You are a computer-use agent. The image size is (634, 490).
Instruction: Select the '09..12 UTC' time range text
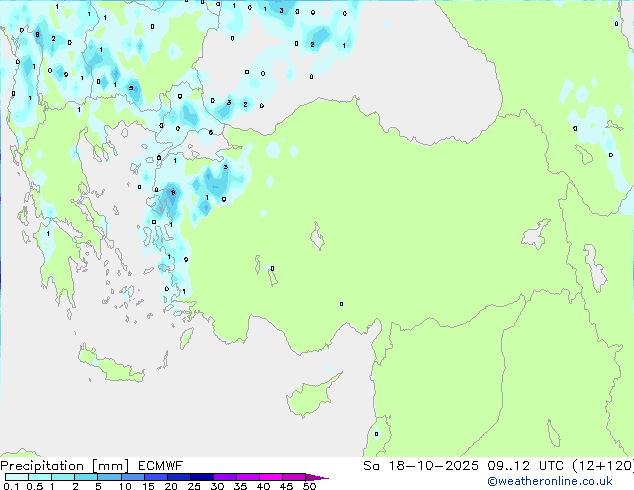tap(525, 466)
